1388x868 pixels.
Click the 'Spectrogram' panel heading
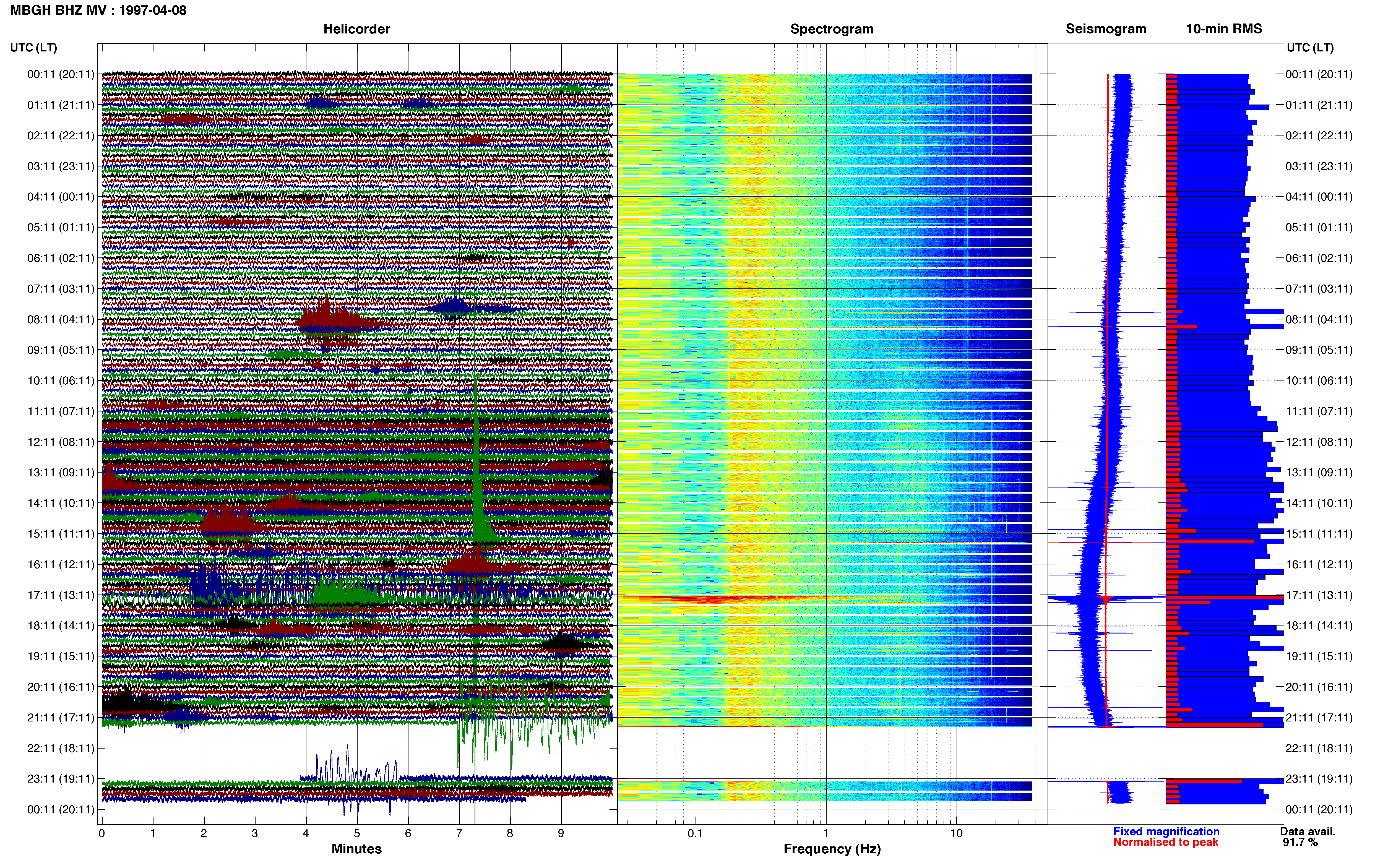point(832,29)
